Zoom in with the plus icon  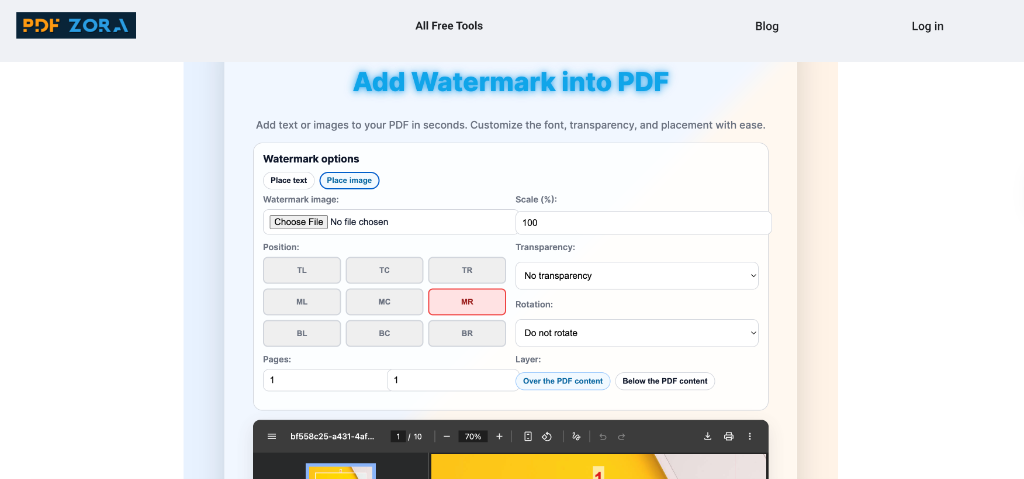(499, 437)
